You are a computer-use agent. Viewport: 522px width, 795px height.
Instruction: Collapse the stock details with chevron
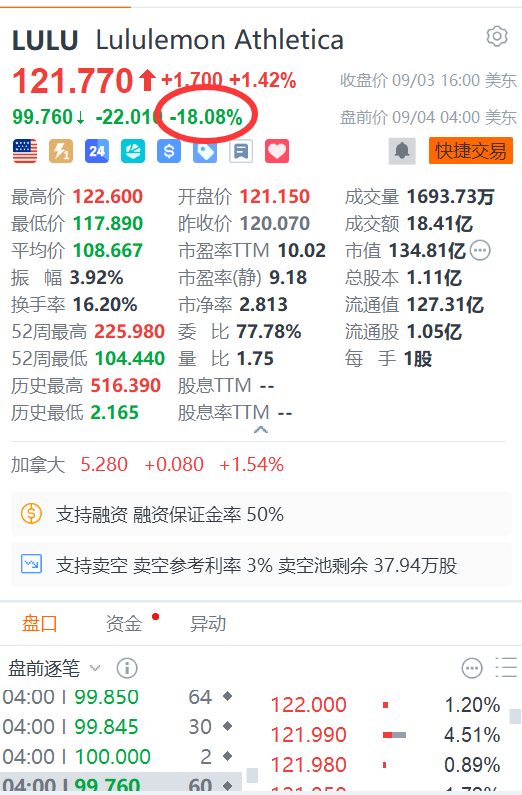point(260,430)
